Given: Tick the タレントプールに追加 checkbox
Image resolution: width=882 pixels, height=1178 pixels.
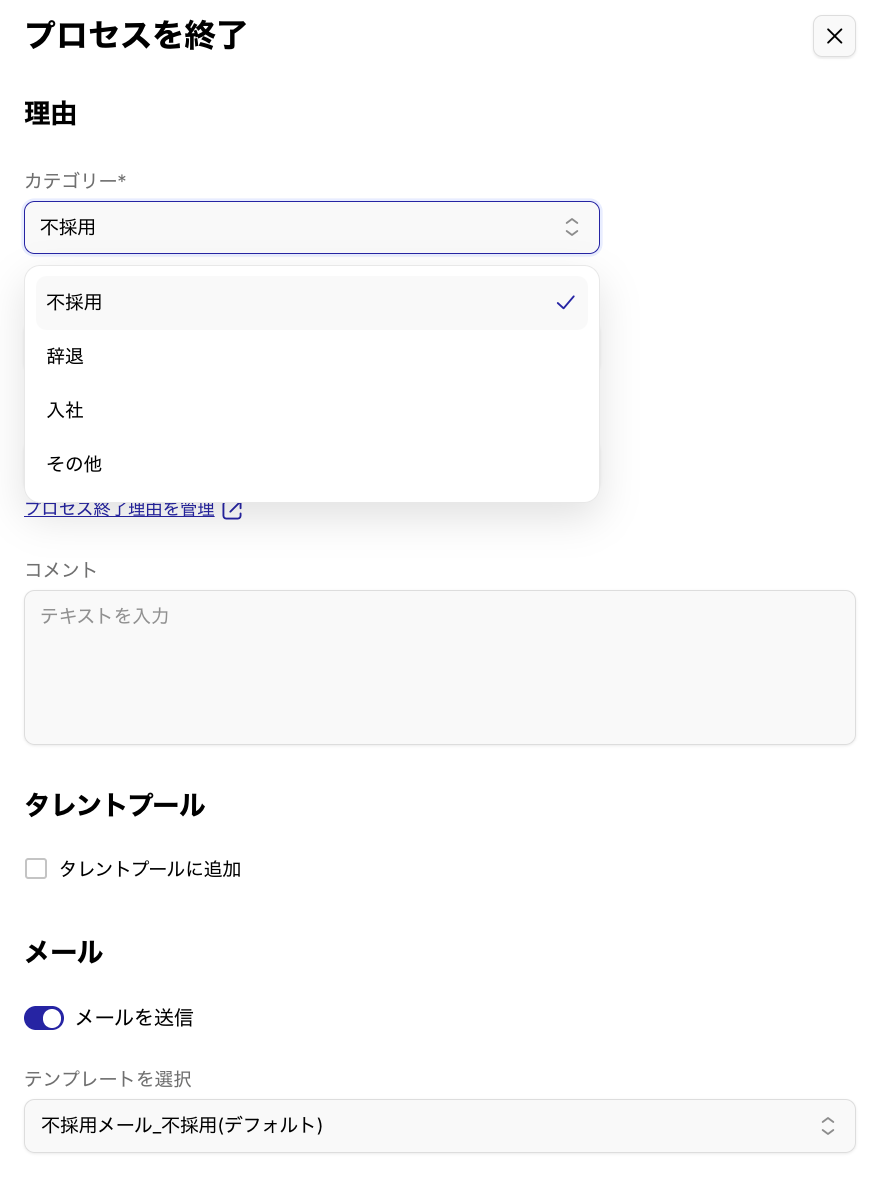Looking at the screenshot, I should pyautogui.click(x=36, y=869).
